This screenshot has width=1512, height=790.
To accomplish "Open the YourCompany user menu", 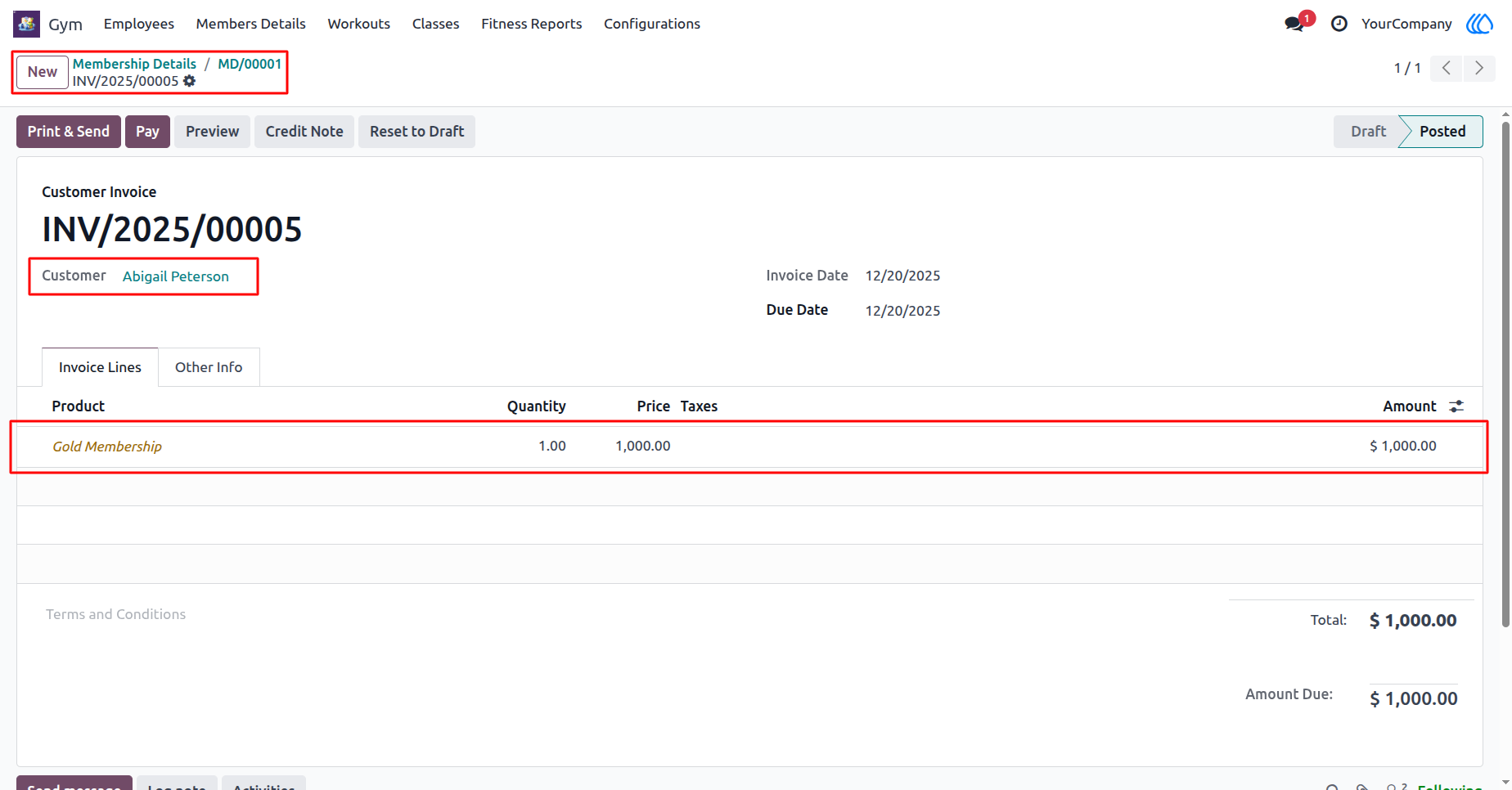I will click(x=1406, y=24).
